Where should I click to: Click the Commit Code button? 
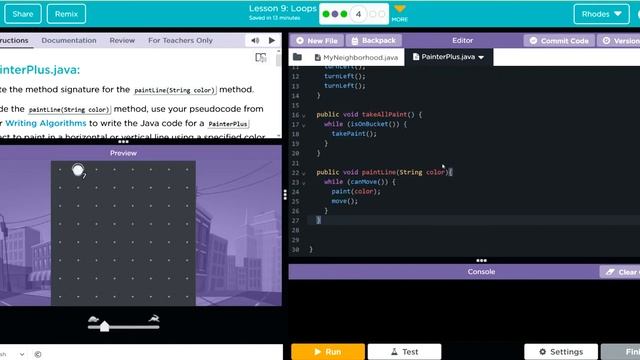pos(559,40)
